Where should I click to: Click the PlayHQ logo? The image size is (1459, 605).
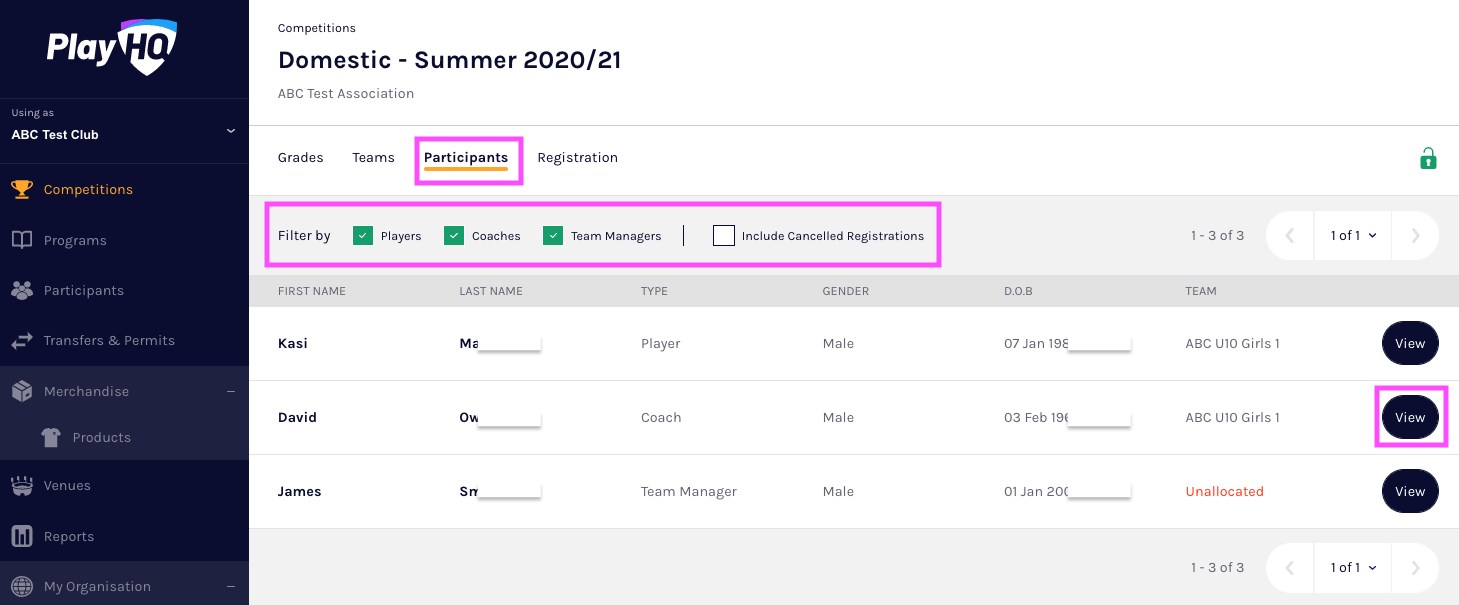111,47
